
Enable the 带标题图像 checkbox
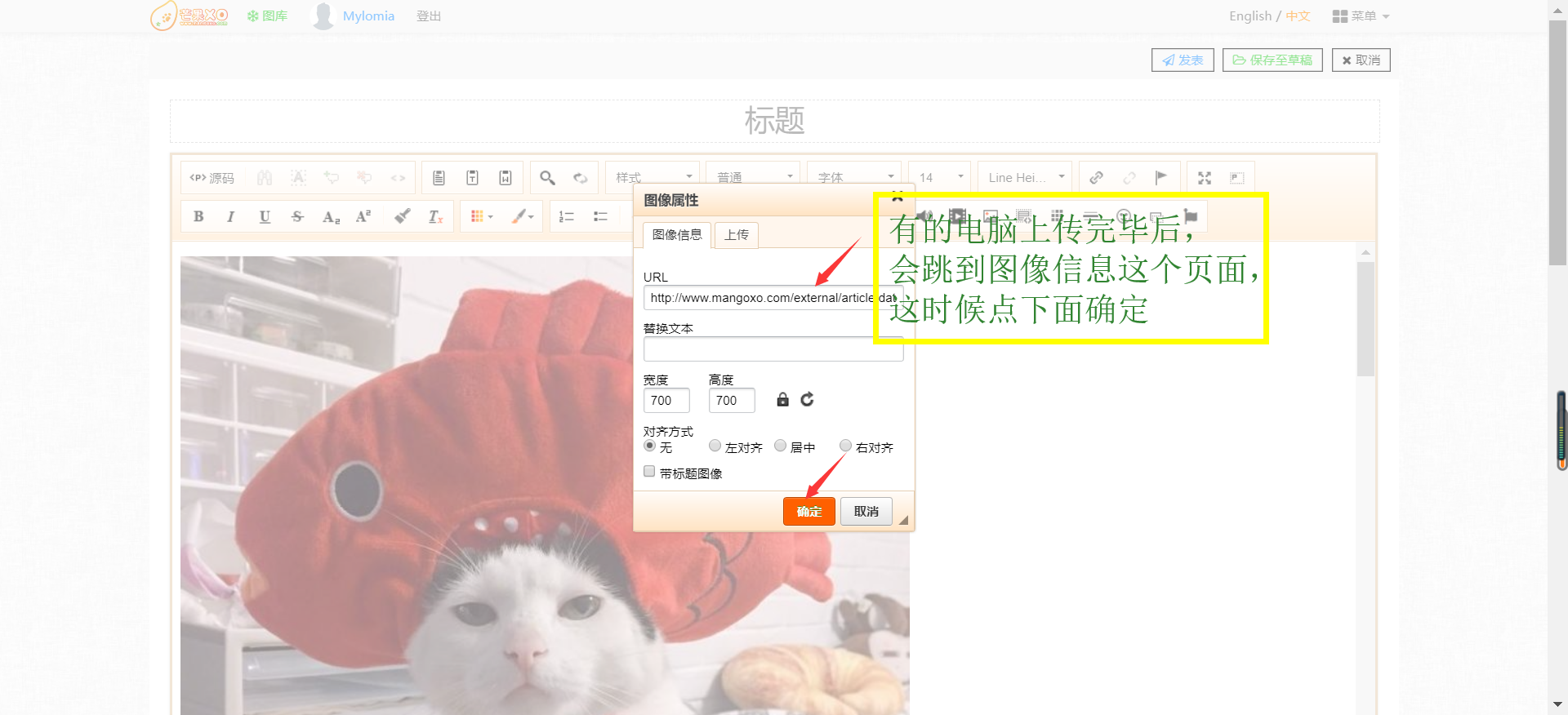click(649, 472)
